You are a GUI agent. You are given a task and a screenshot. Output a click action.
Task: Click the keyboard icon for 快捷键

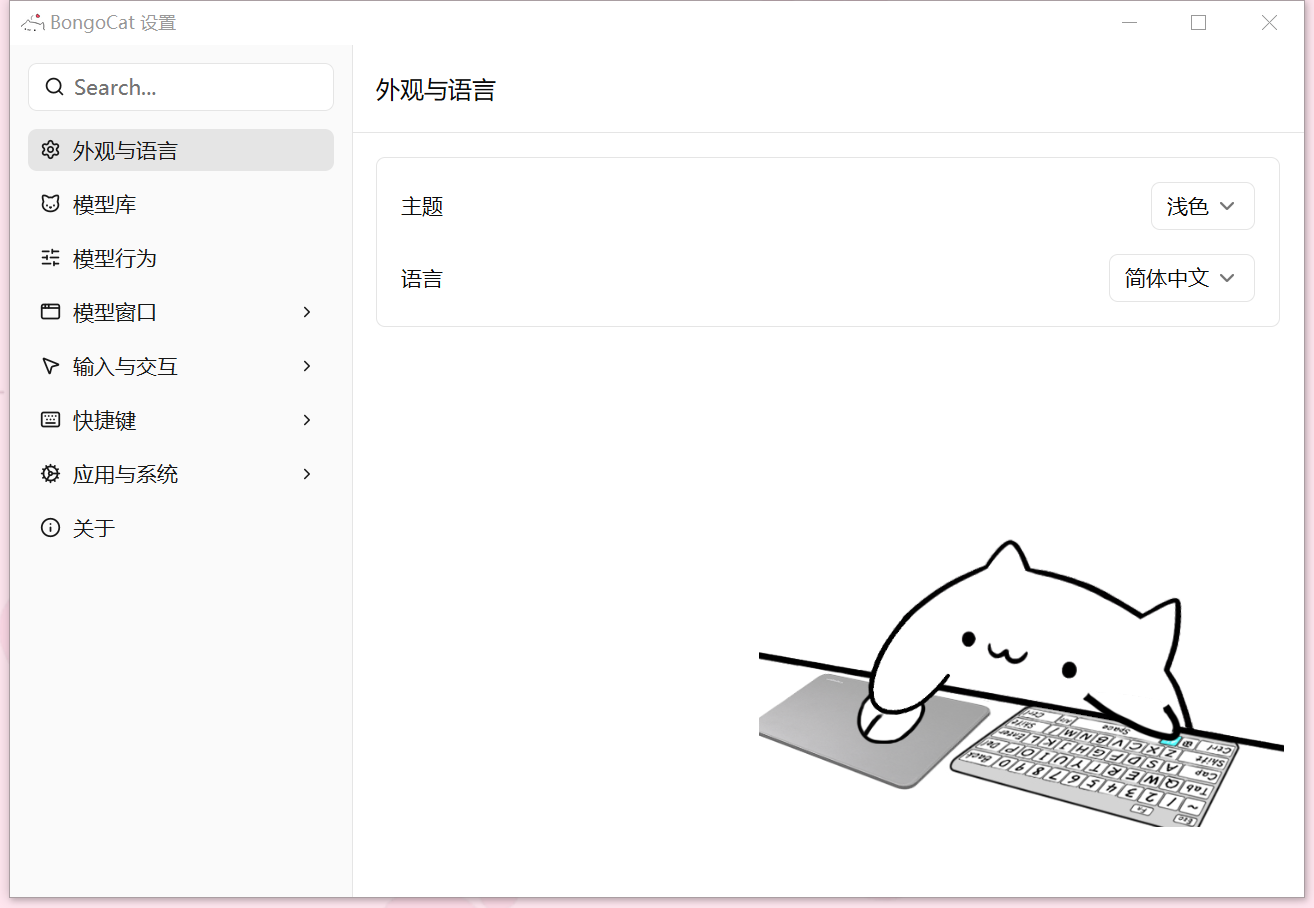click(50, 420)
